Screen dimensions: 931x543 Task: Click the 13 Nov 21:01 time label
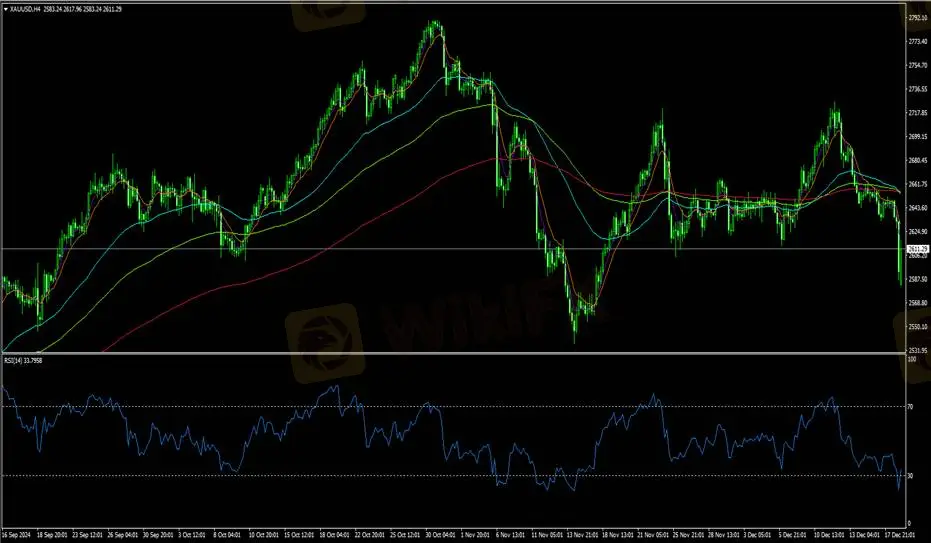tap(582, 535)
